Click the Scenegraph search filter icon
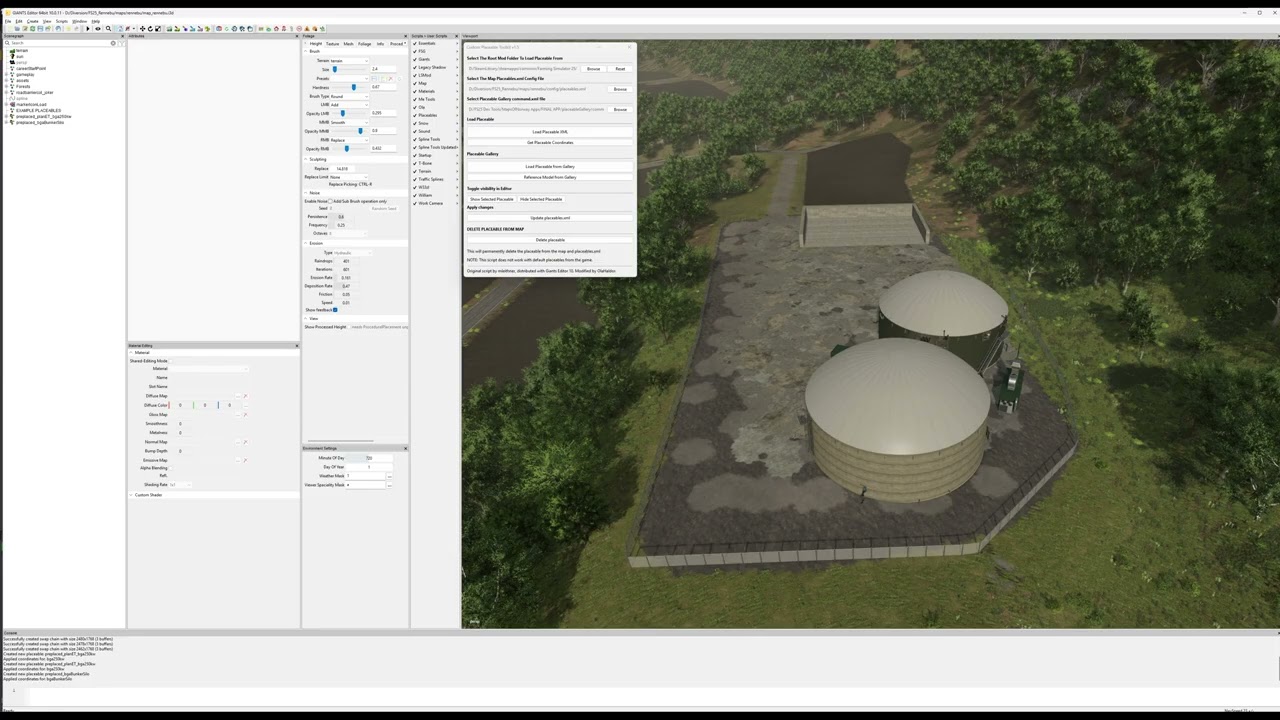The width and height of the screenshot is (1280, 720). 122,43
